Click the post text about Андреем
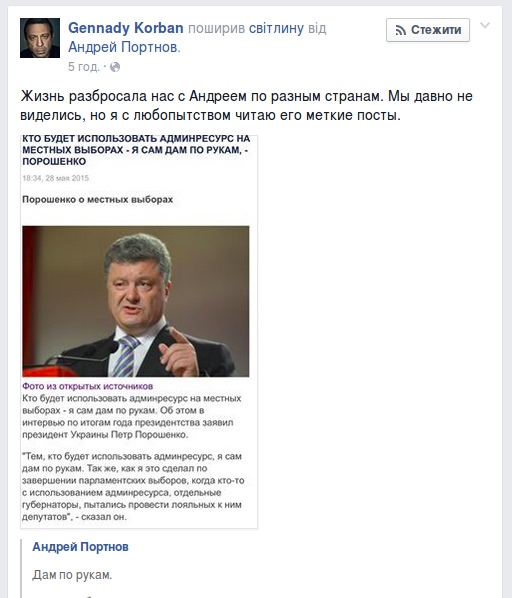This screenshot has height=598, width=512. (246, 105)
